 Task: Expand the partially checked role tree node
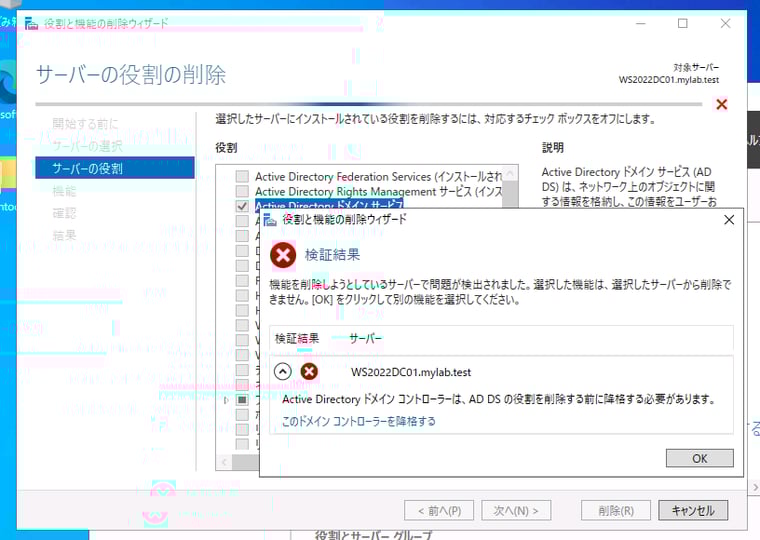point(226,400)
